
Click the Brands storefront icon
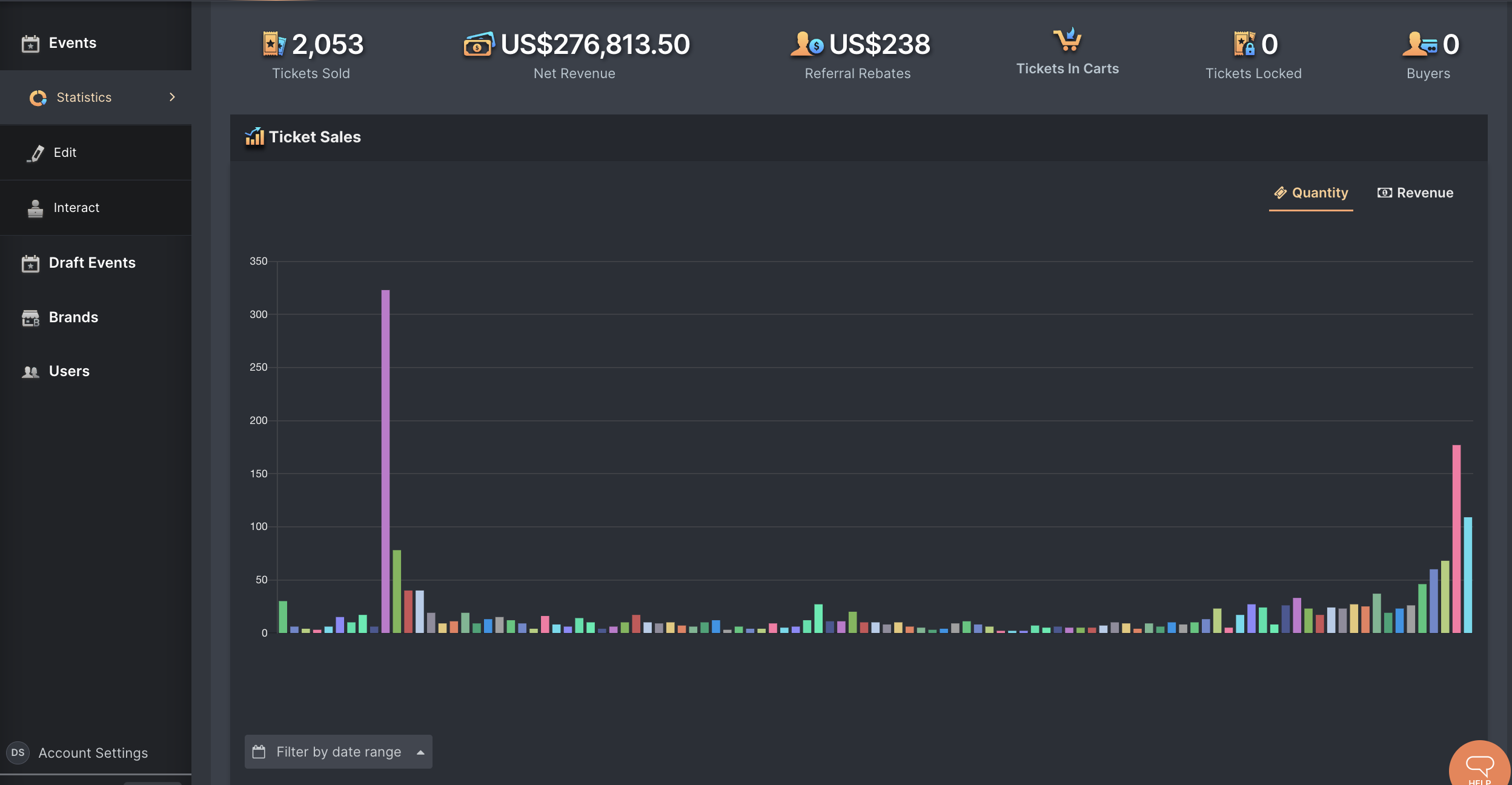[x=30, y=317]
